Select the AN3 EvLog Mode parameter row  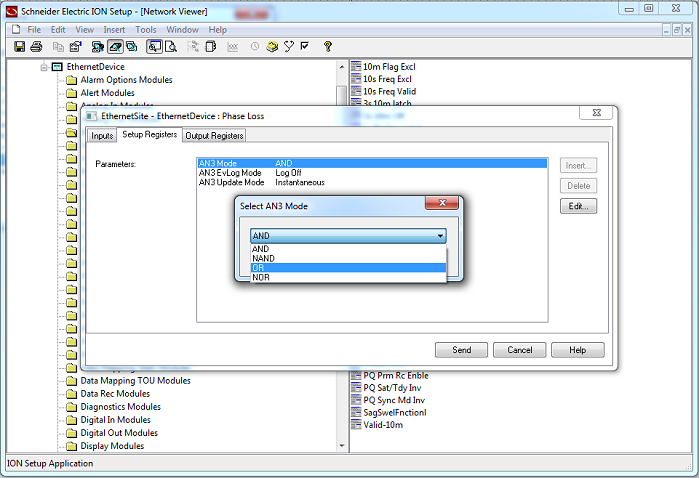(x=372, y=173)
